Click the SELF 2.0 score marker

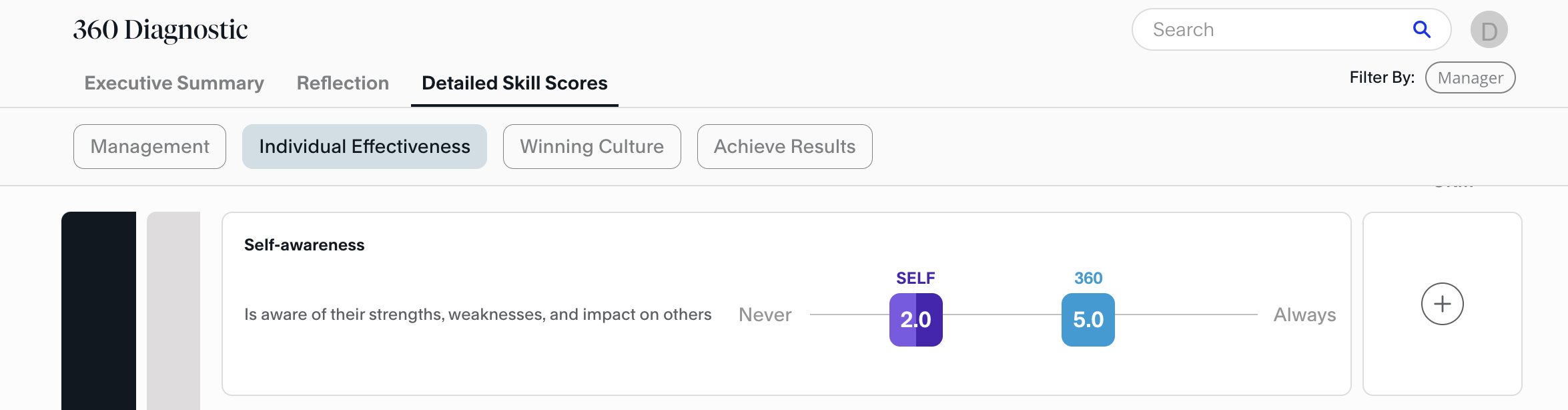tap(915, 320)
